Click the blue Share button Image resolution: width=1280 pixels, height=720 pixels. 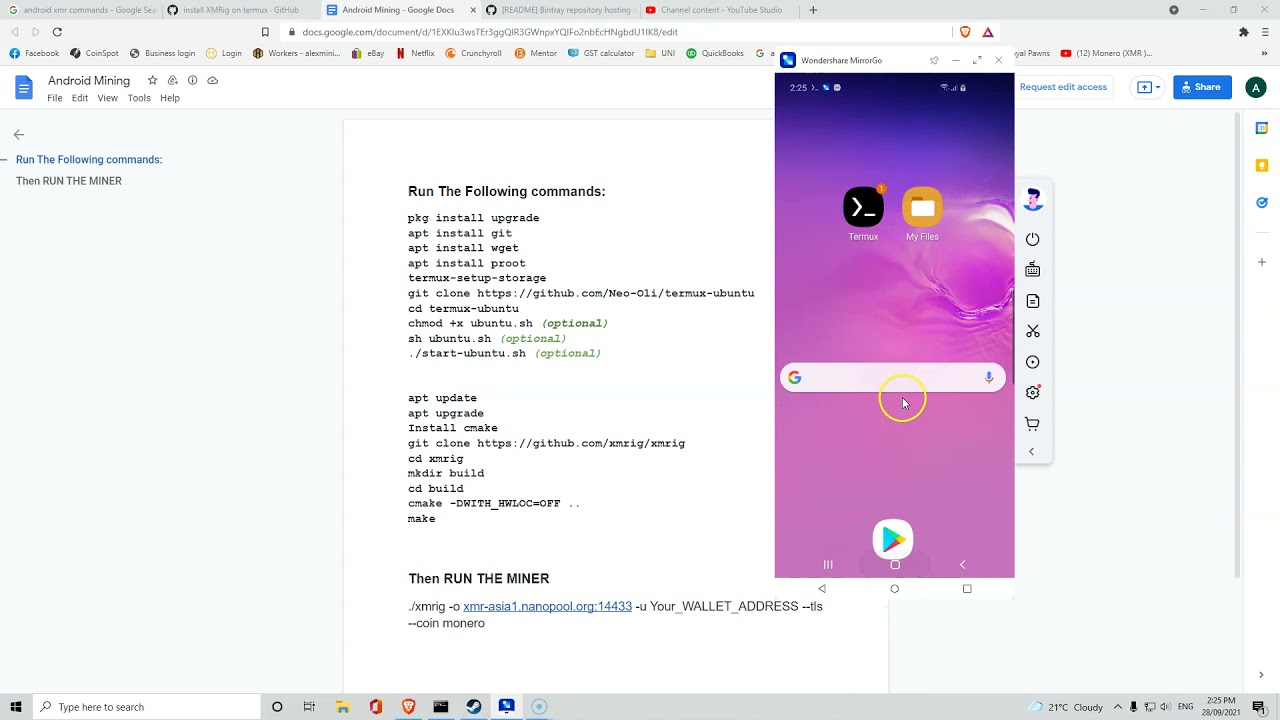tap(1202, 87)
